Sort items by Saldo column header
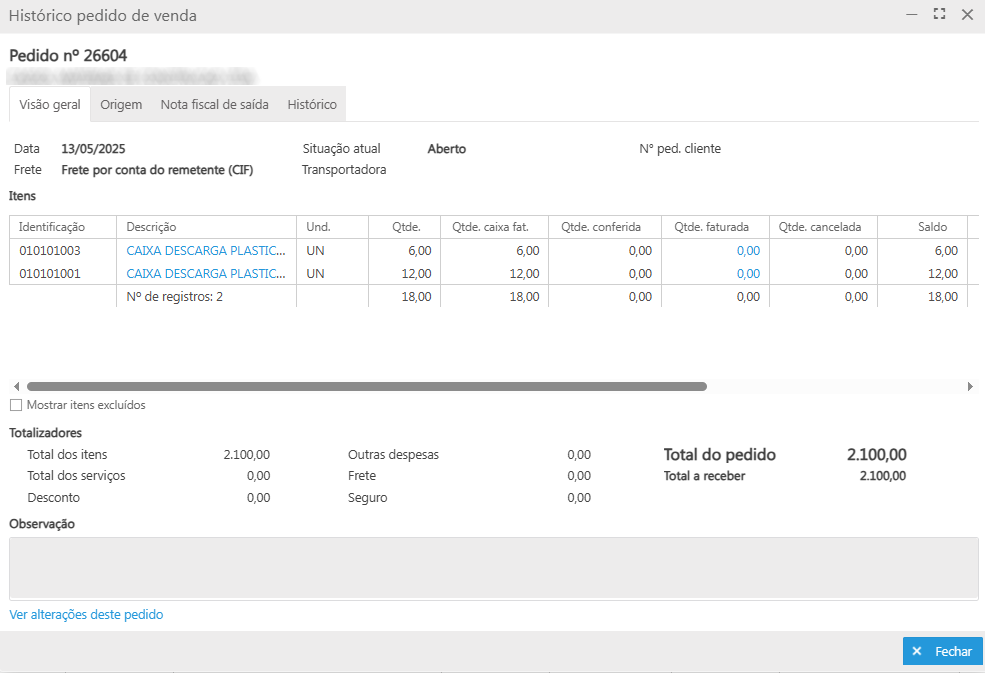Viewport: 985px width, 673px height. pyautogui.click(x=931, y=227)
